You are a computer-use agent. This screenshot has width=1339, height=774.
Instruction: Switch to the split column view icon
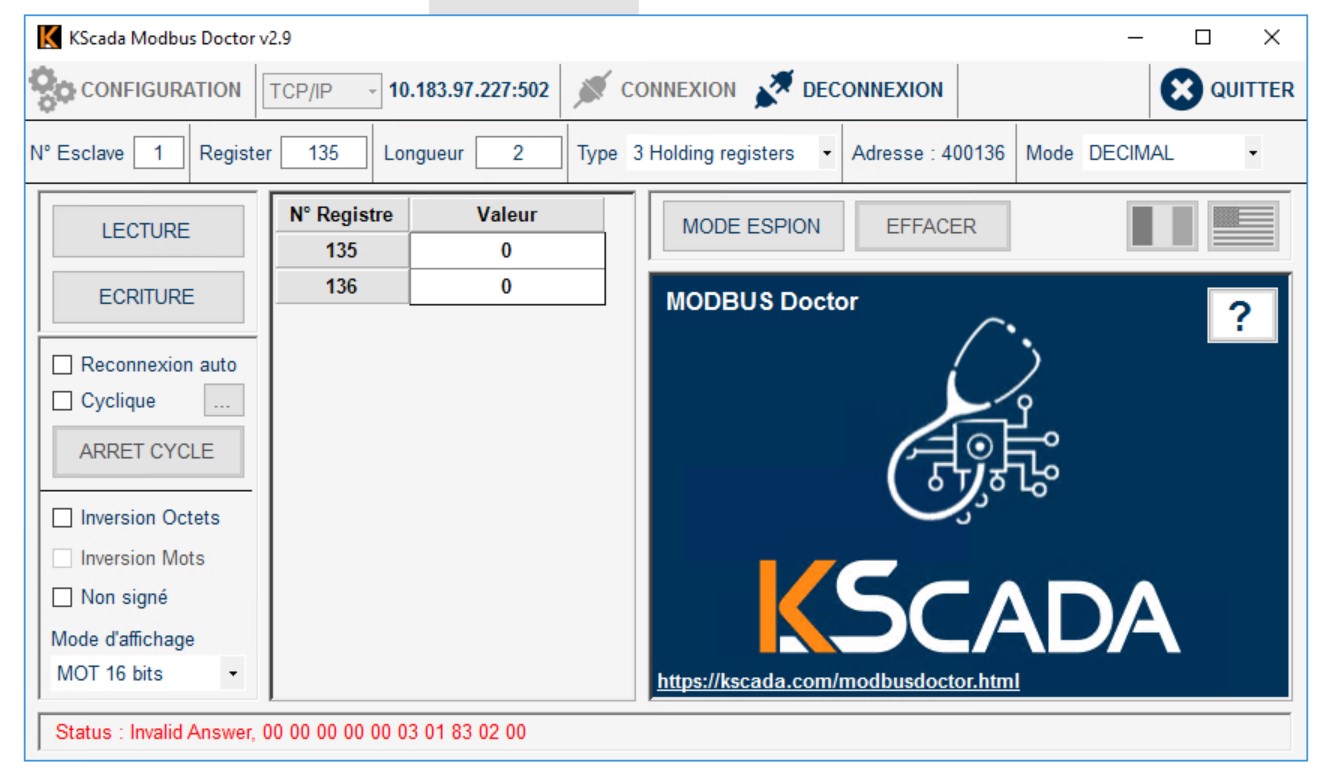pyautogui.click(x=1162, y=226)
